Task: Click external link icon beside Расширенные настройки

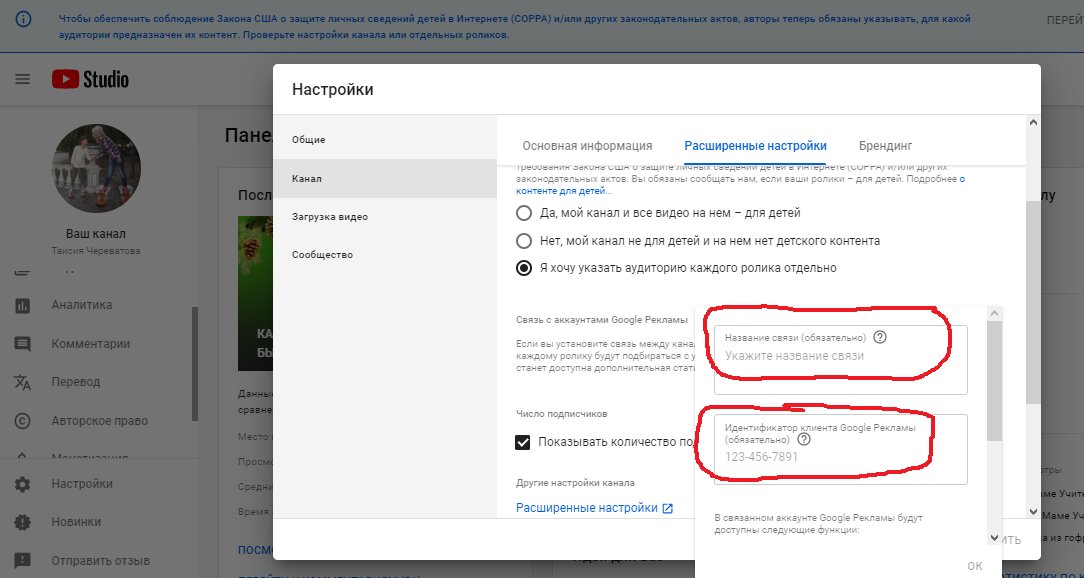Action: [667, 508]
